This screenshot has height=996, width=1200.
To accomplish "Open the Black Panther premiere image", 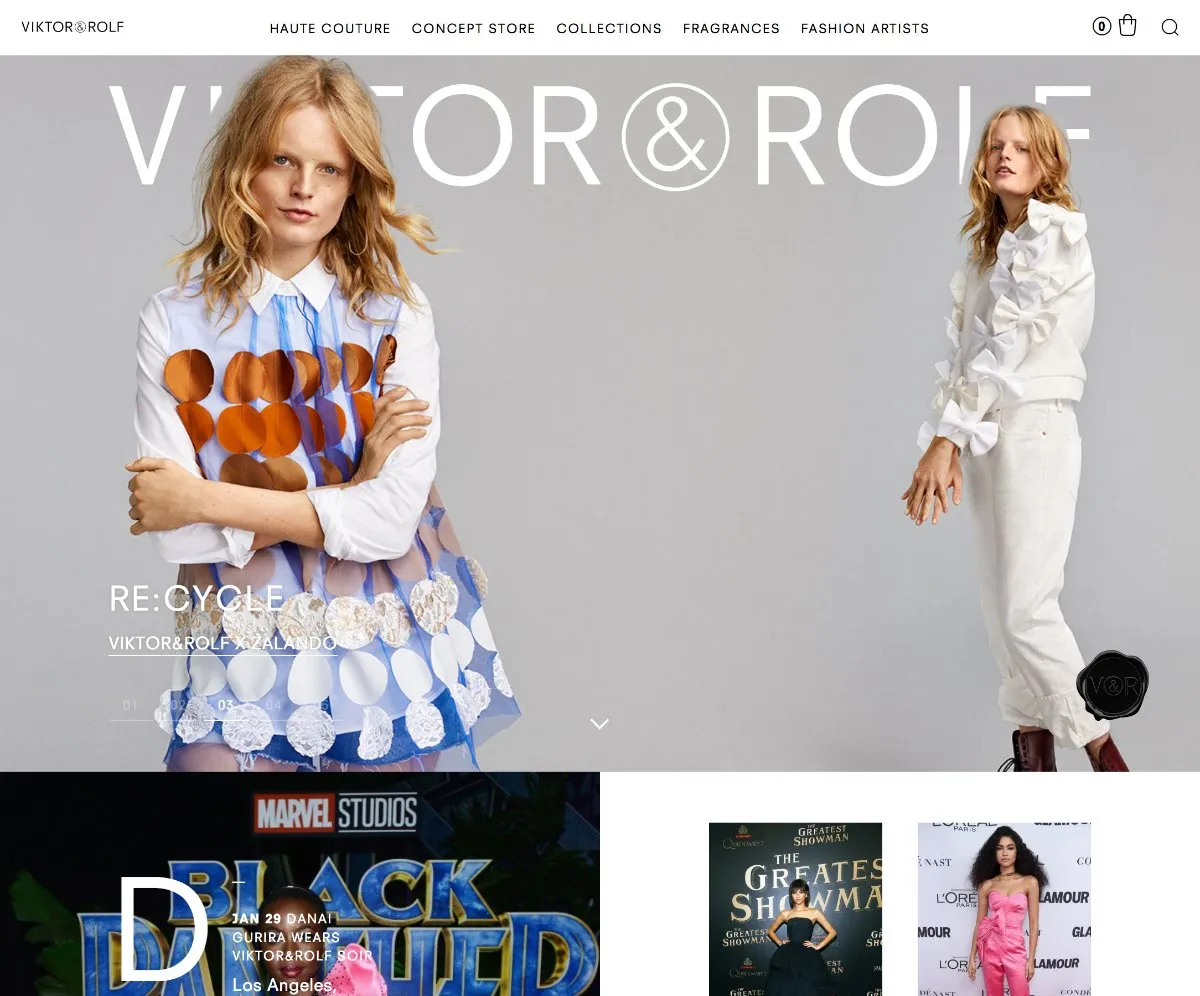I will point(300,884).
